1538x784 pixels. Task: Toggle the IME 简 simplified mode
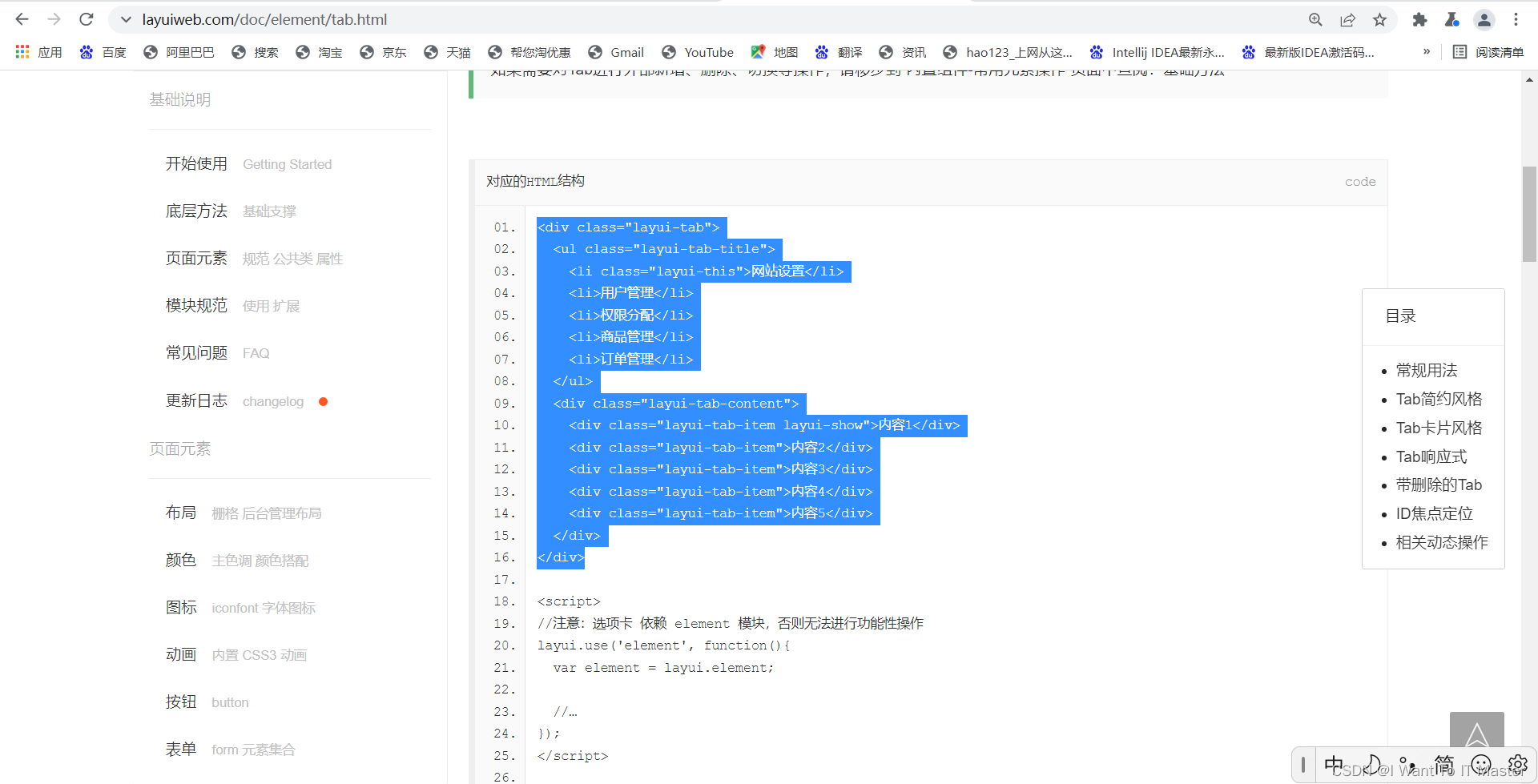click(1444, 765)
